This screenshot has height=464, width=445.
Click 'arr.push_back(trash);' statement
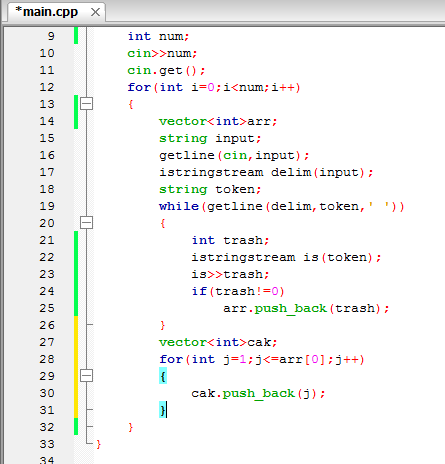pos(306,308)
